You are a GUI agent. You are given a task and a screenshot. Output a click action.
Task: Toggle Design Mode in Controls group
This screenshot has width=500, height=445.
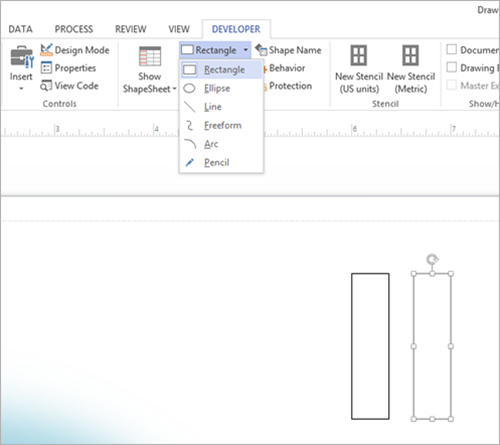[x=75, y=50]
